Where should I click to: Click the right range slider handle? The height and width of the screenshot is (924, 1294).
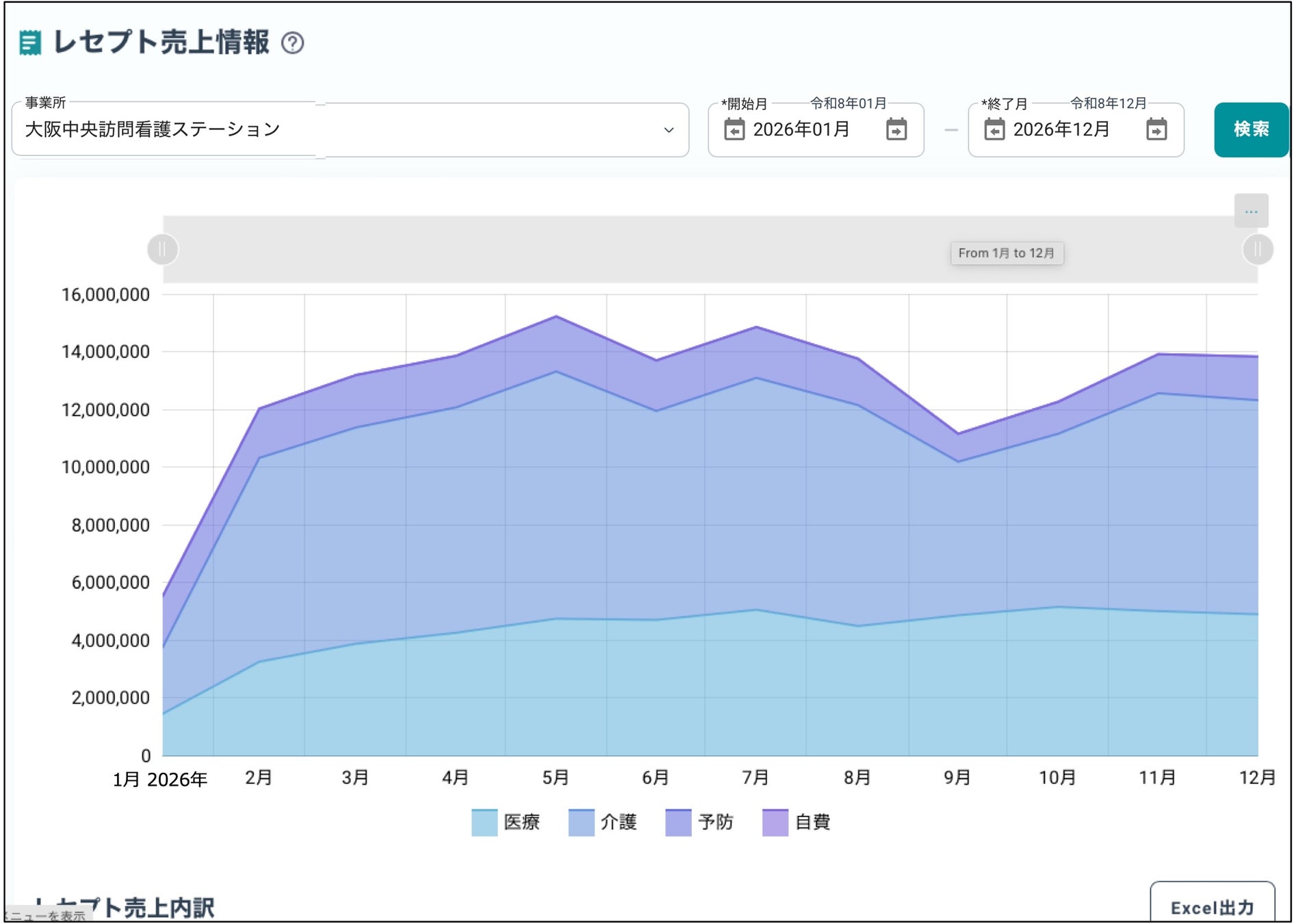[x=1257, y=249]
